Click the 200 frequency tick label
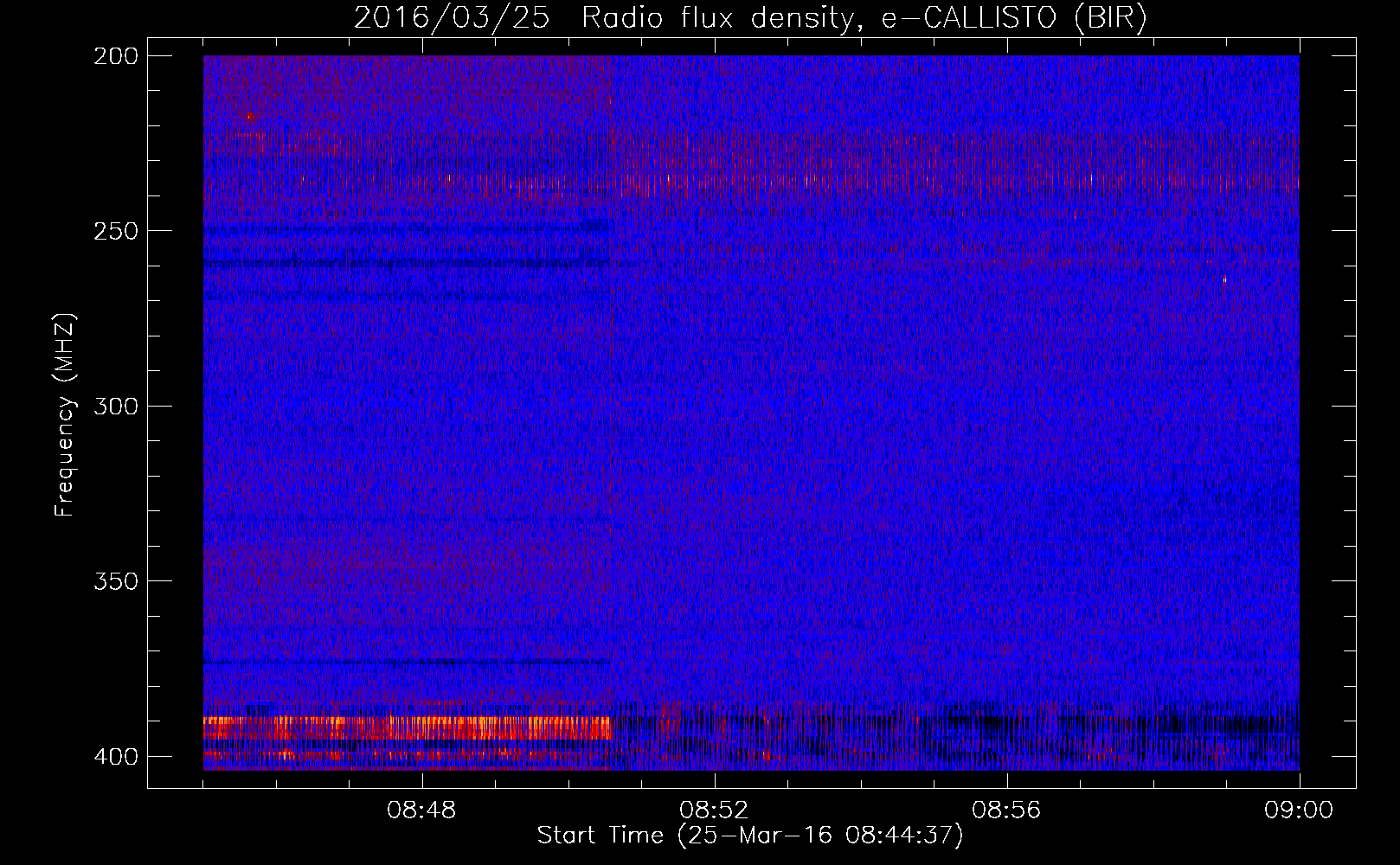The height and width of the screenshot is (865, 1400). pyautogui.click(x=116, y=56)
